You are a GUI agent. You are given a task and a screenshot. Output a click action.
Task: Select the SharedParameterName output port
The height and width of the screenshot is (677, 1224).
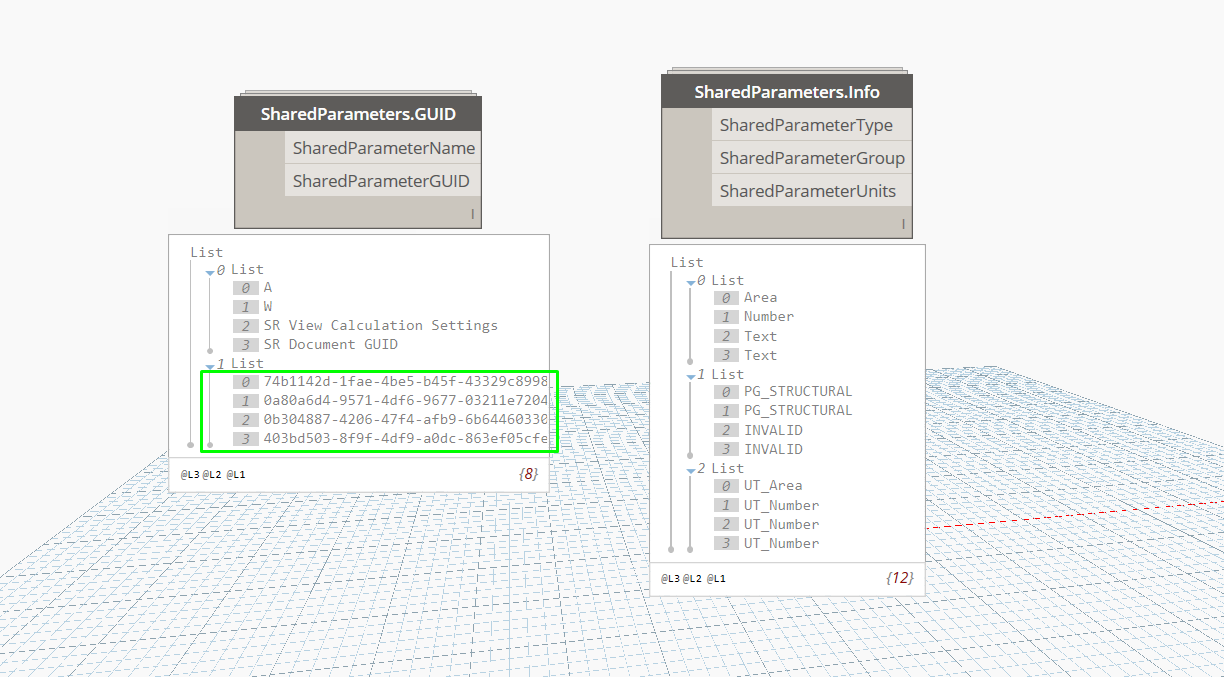[x=383, y=148]
